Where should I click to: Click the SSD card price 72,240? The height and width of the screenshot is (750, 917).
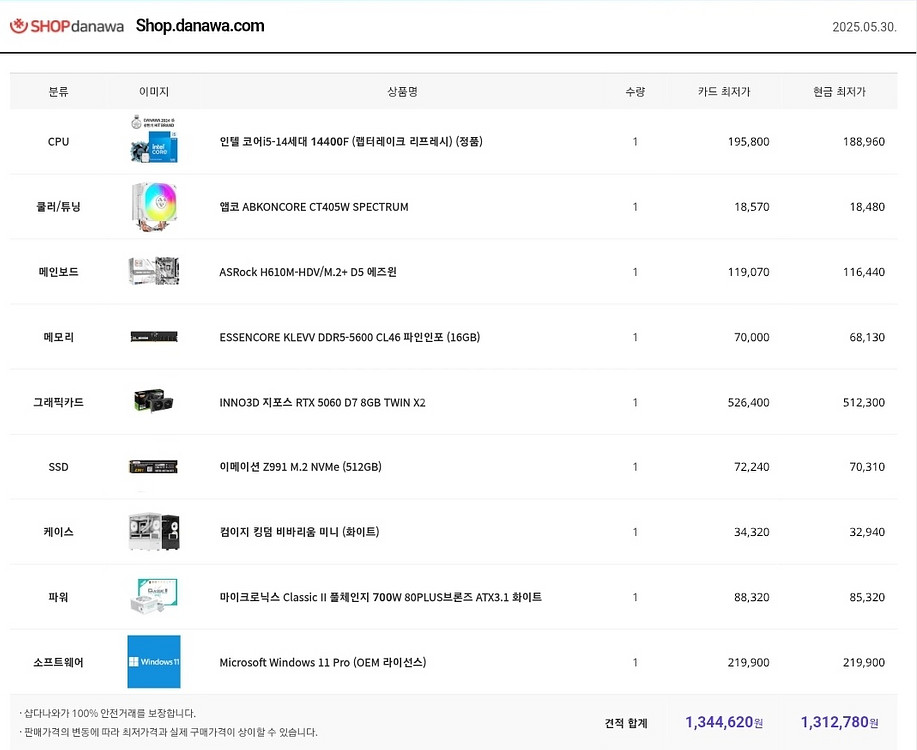752,467
